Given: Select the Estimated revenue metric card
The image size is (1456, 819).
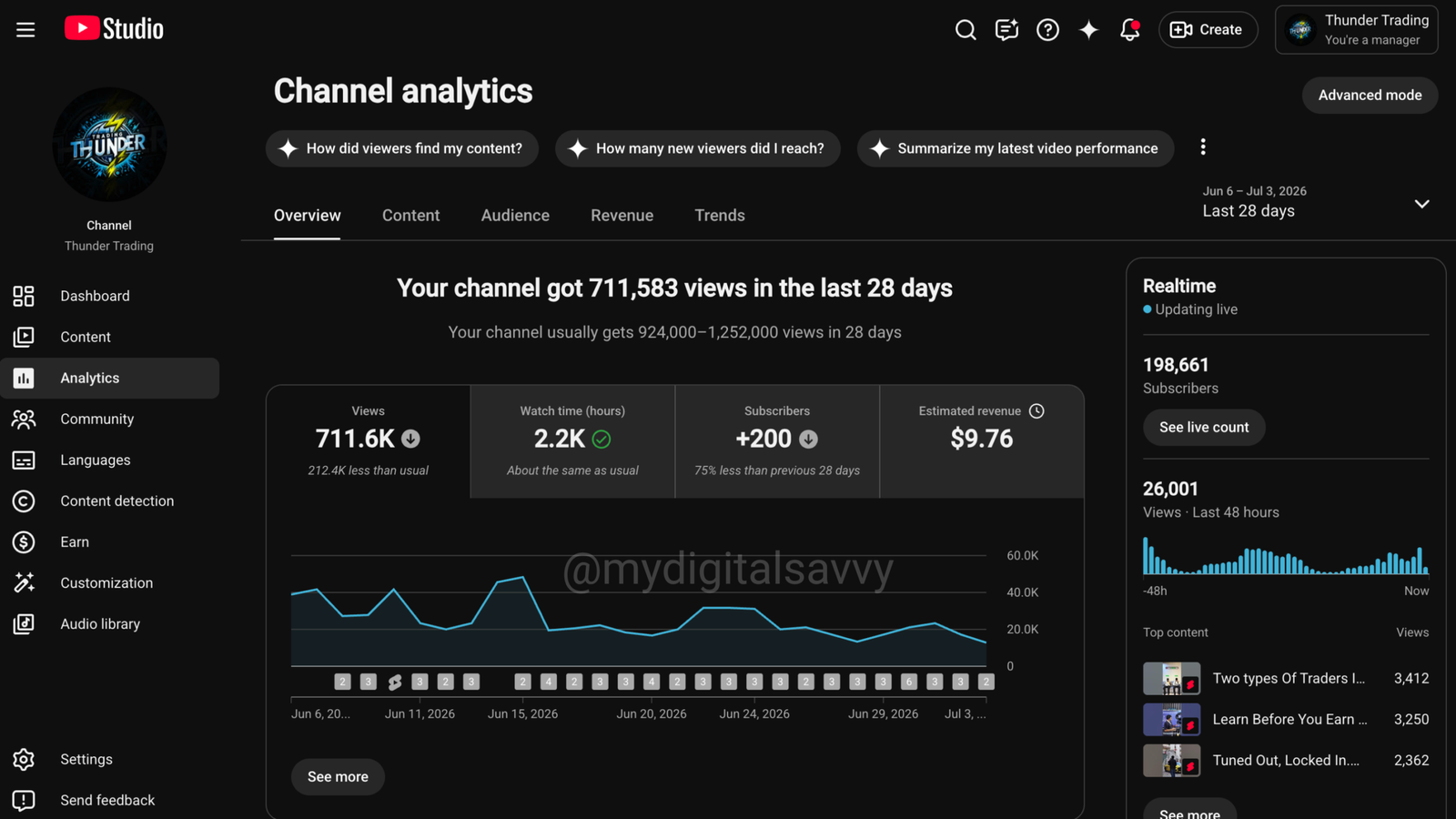Looking at the screenshot, I should coord(982,441).
